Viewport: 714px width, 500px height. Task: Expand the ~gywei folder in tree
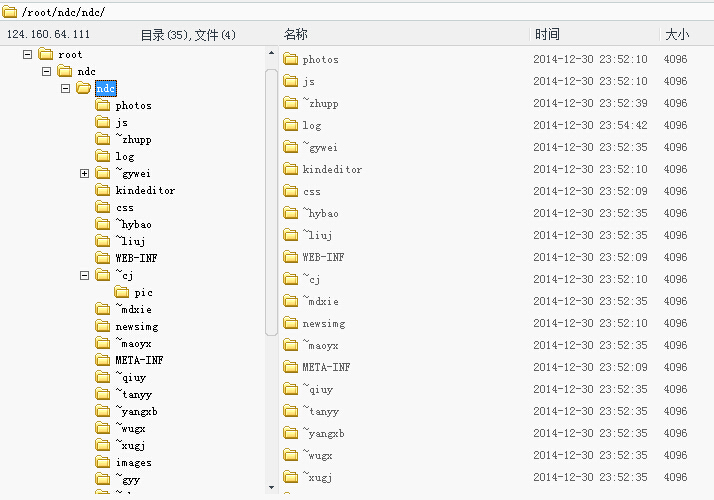[x=84, y=173]
